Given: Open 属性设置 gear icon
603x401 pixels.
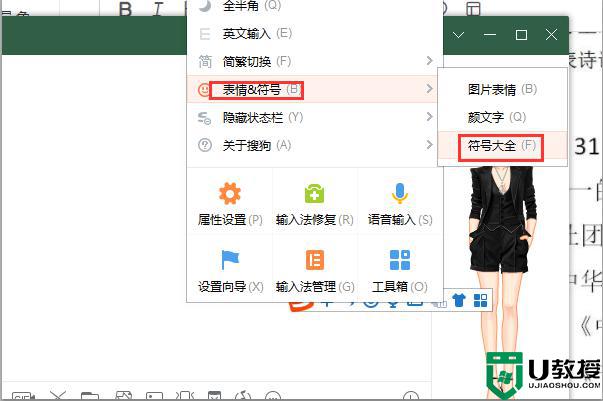Looking at the screenshot, I should click(230, 193).
